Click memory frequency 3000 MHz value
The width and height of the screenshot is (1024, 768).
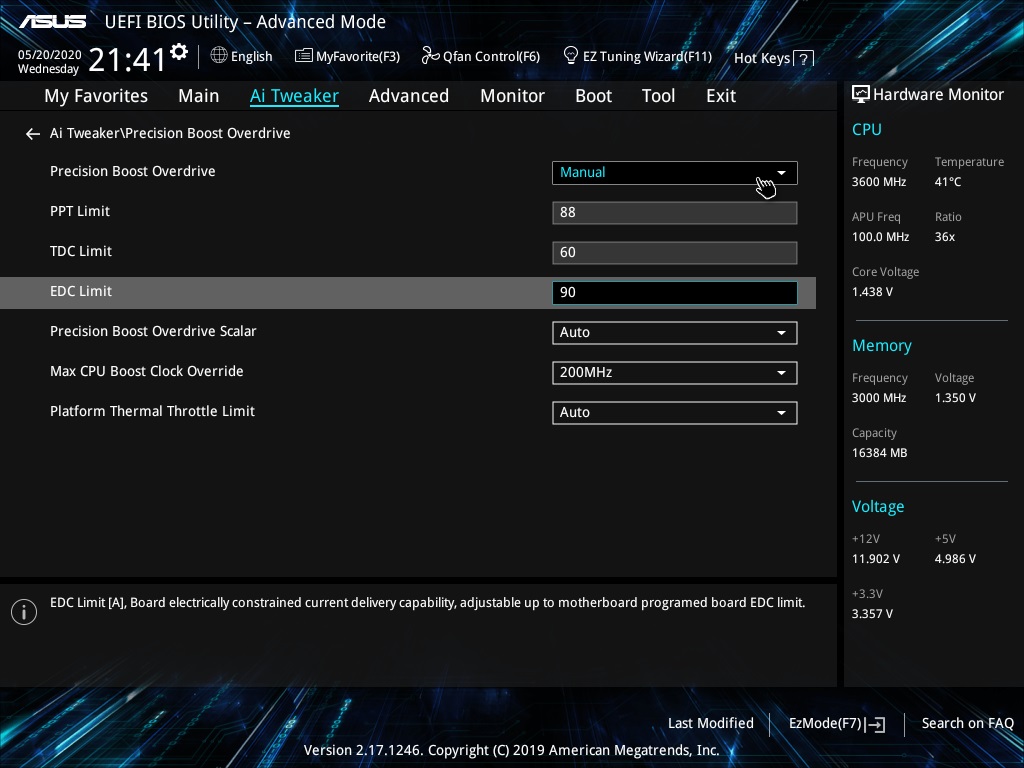pyautogui.click(x=879, y=398)
